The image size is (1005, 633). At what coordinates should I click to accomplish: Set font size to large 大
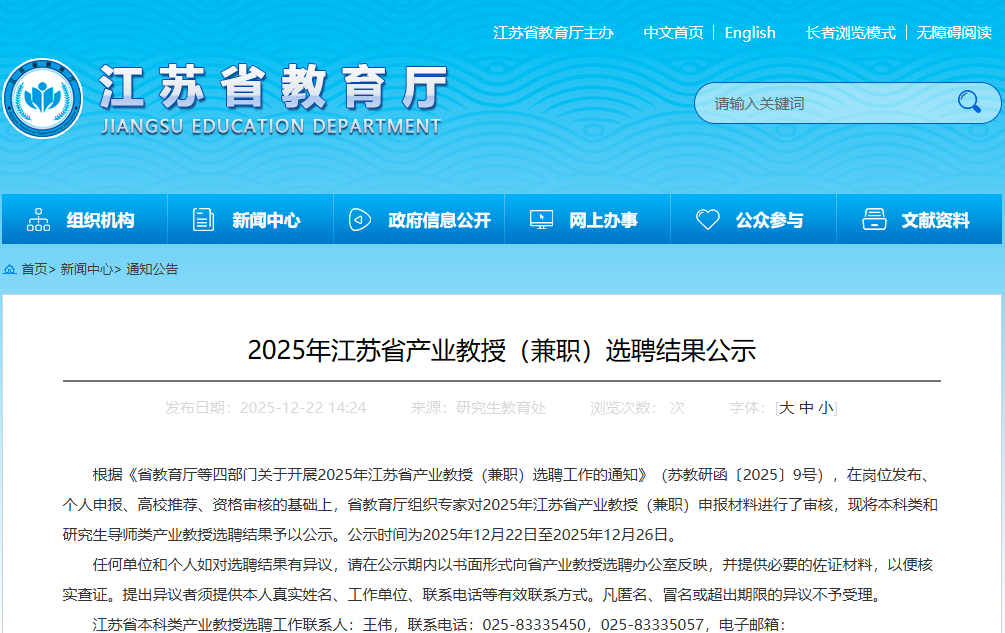(x=787, y=408)
